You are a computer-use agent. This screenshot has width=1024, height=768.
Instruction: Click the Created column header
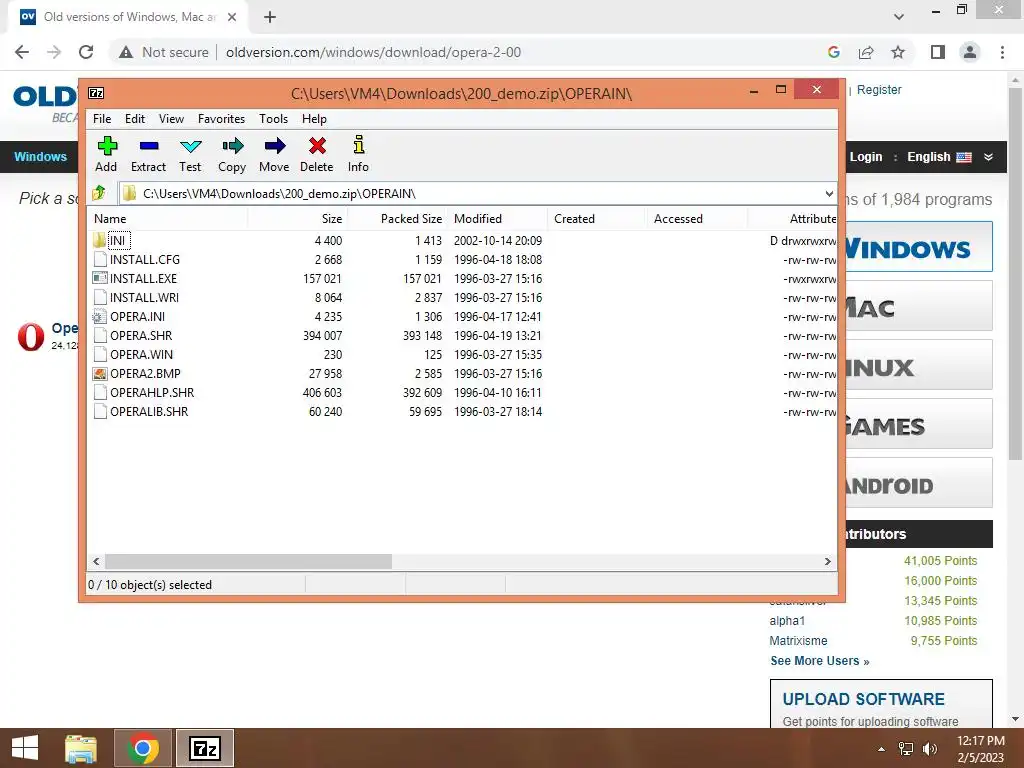coord(596,219)
